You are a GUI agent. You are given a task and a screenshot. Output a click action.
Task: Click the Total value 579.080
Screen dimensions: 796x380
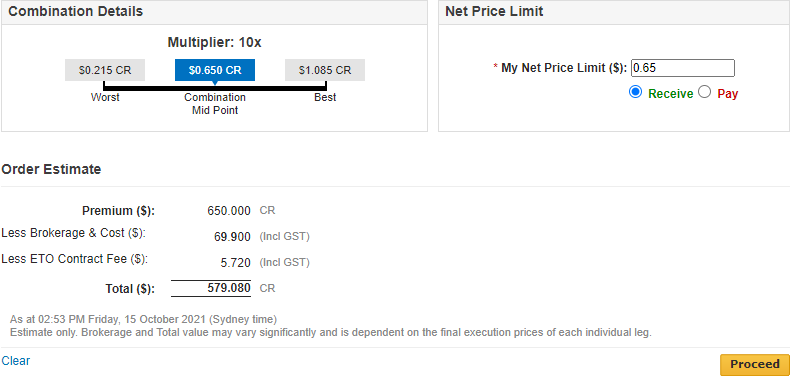pyautogui.click(x=229, y=288)
